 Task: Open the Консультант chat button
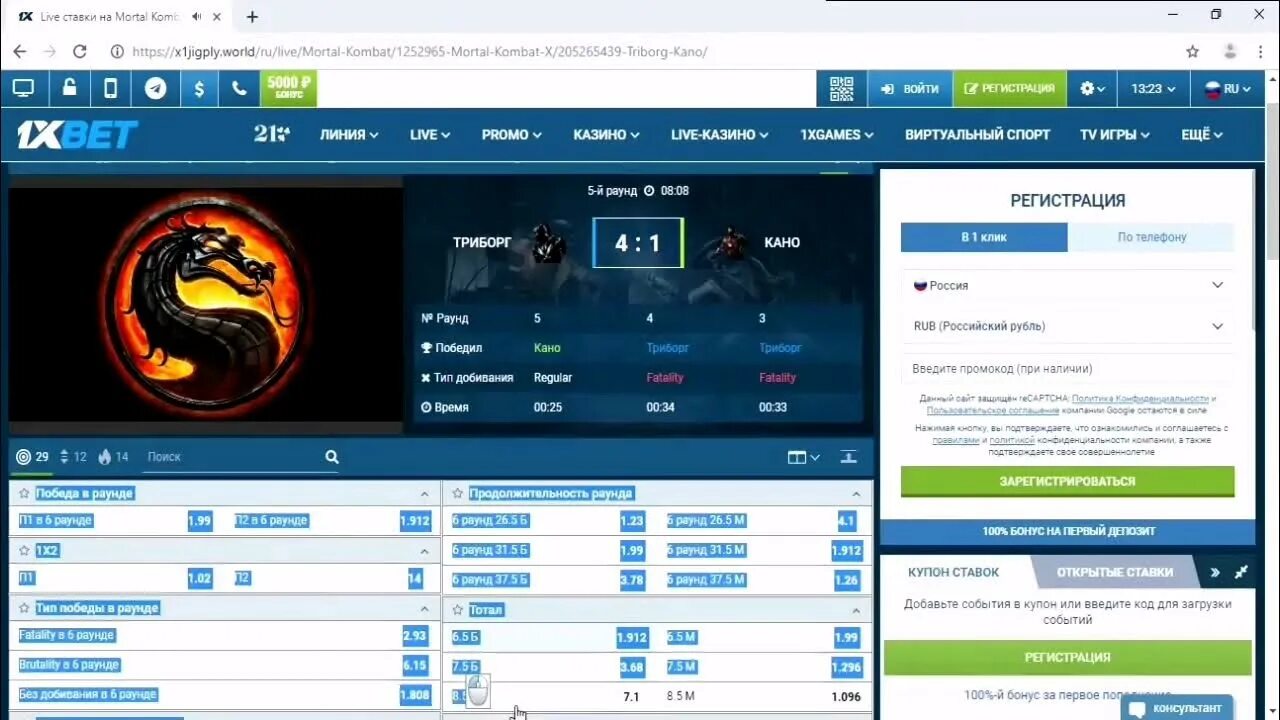[1176, 708]
